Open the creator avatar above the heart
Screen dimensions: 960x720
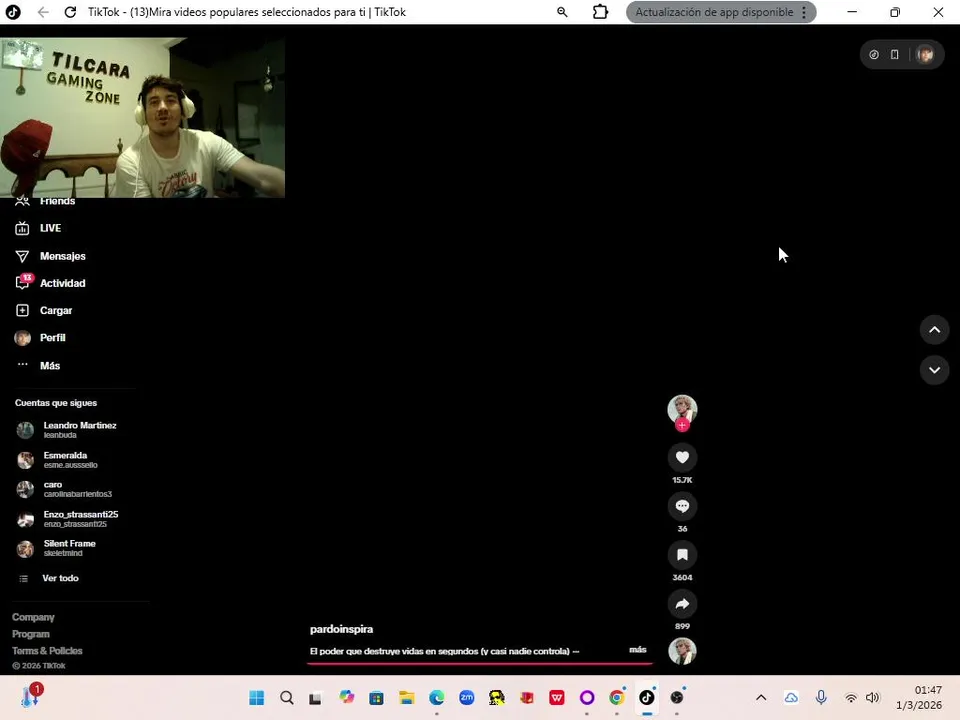point(682,409)
